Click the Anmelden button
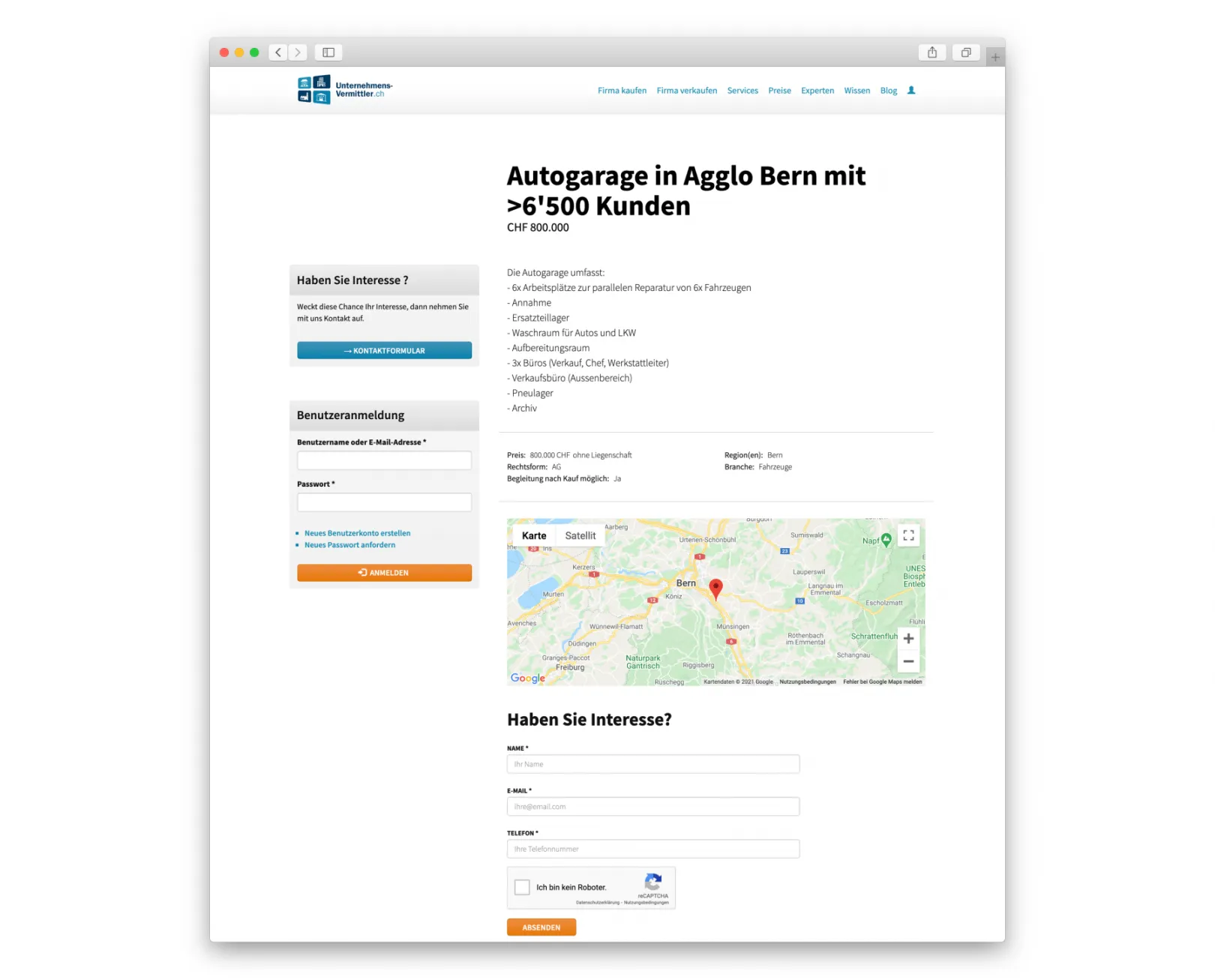Screen dimensions: 1215x980 pos(384,572)
